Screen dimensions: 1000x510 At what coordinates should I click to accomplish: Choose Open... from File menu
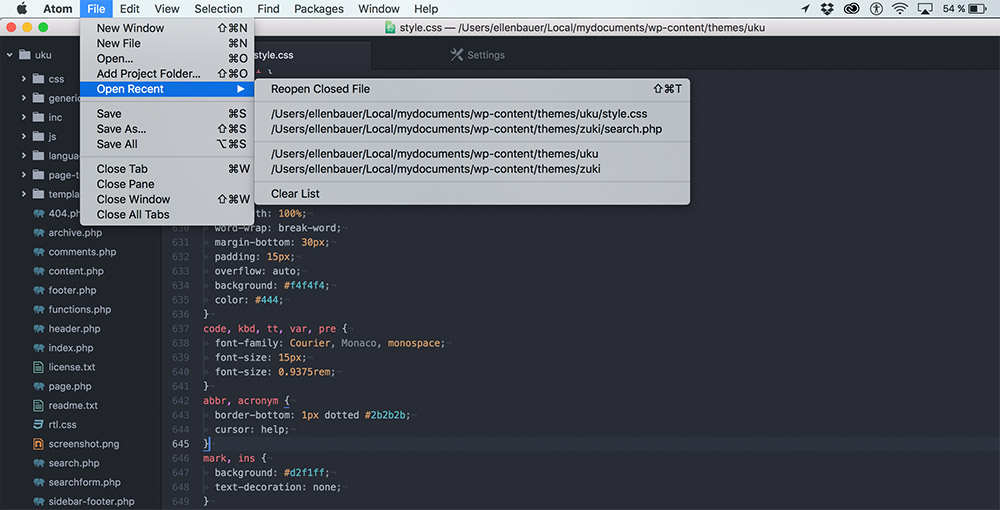pos(167,59)
